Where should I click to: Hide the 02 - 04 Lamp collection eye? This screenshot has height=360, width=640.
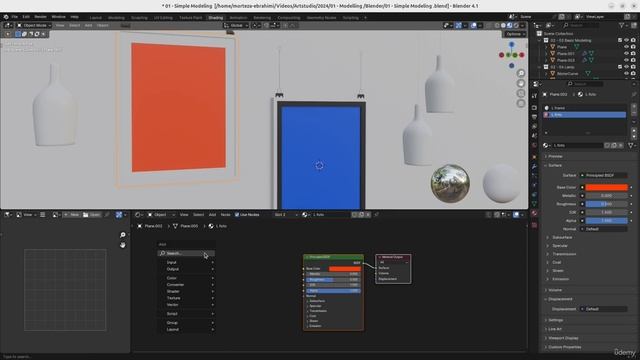[626, 67]
